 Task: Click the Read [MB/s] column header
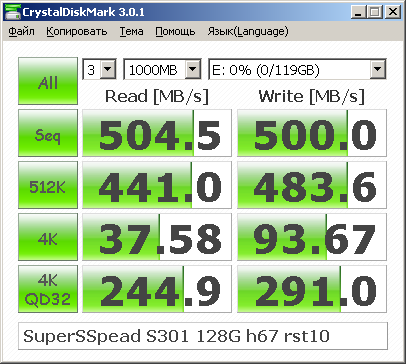click(157, 96)
